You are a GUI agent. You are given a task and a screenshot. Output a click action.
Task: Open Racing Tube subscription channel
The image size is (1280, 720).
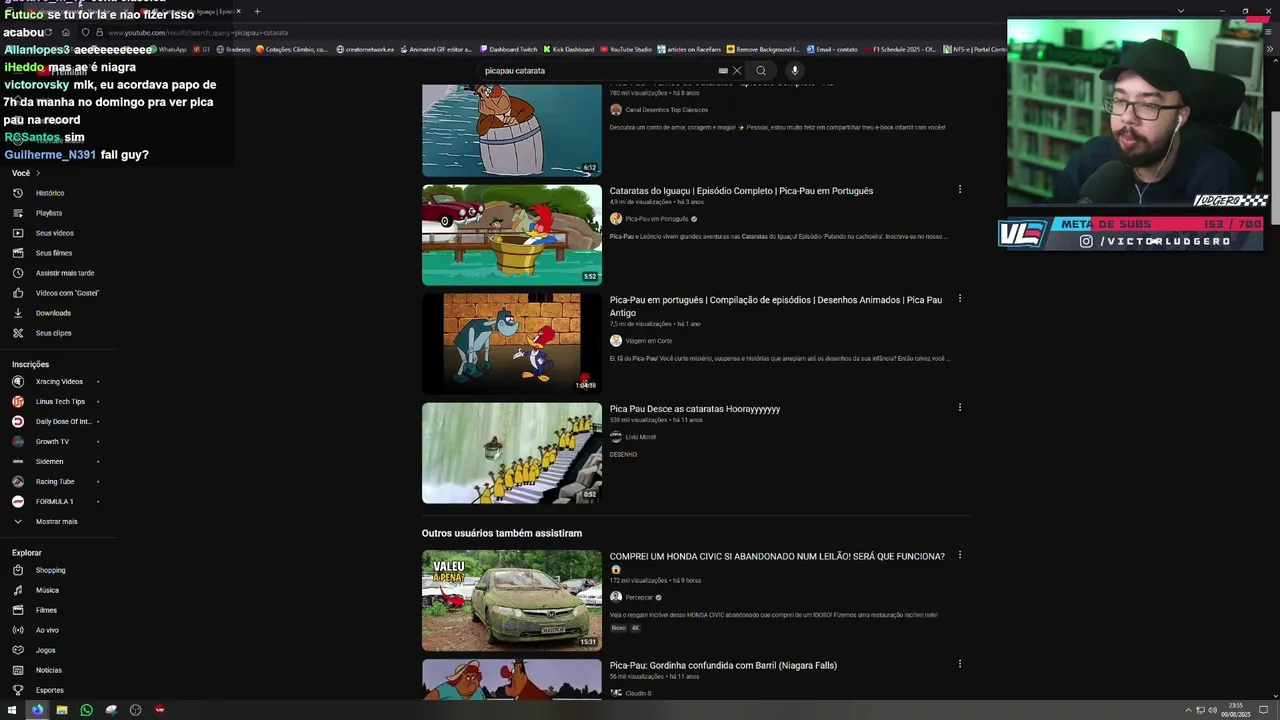pos(55,481)
